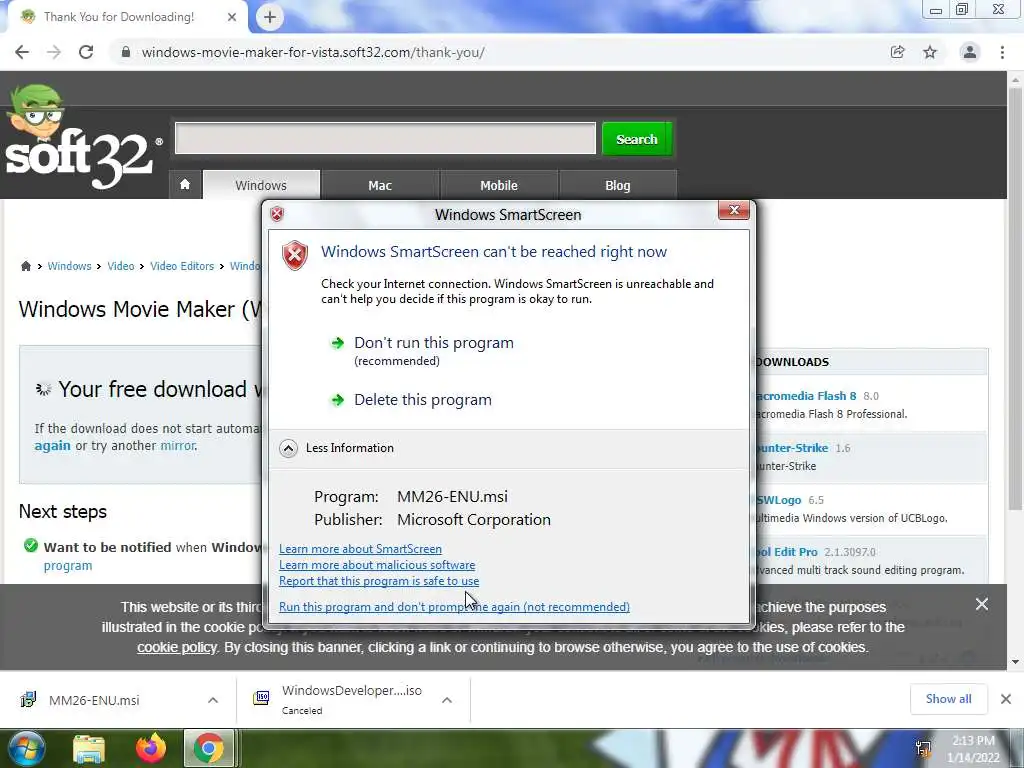The height and width of the screenshot is (768, 1024).
Task: Open the 'MSWLogo' download link
Action: coord(778,500)
